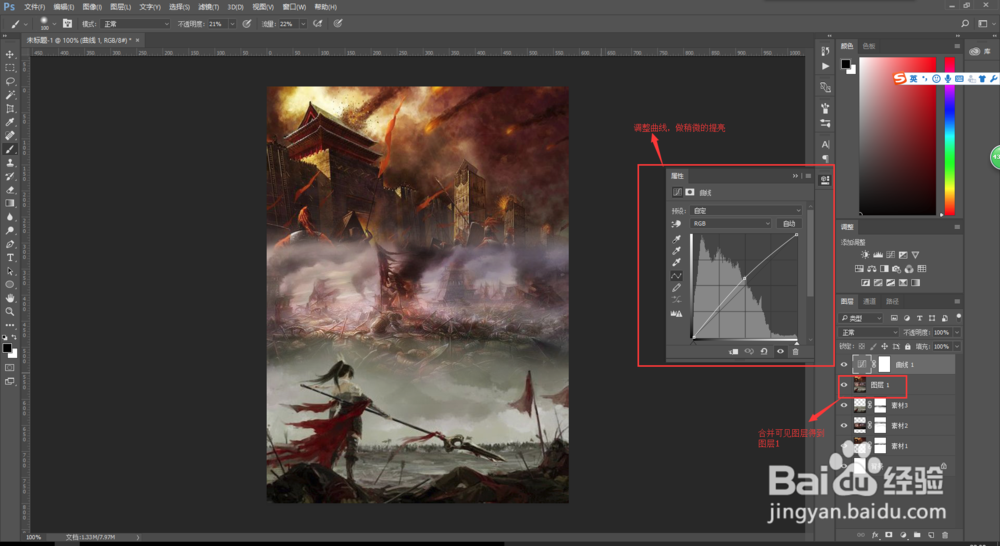Select the Zoom tool

10,311
